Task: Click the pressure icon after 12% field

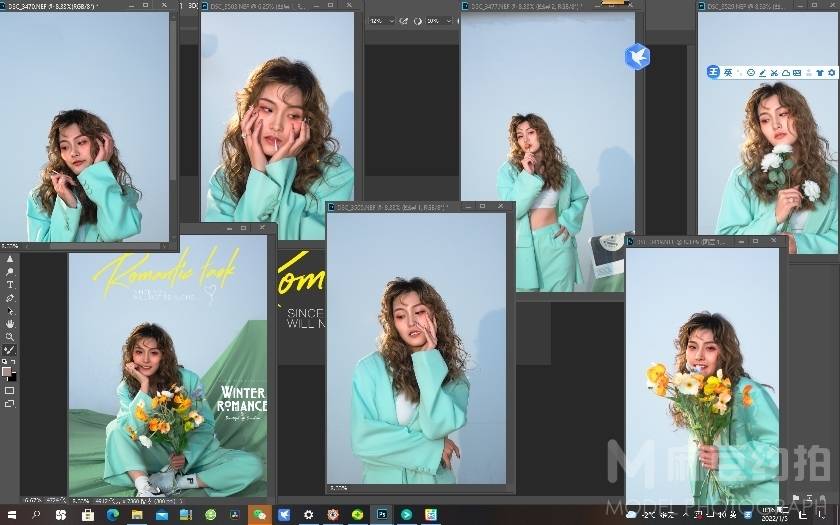Action: point(403,21)
